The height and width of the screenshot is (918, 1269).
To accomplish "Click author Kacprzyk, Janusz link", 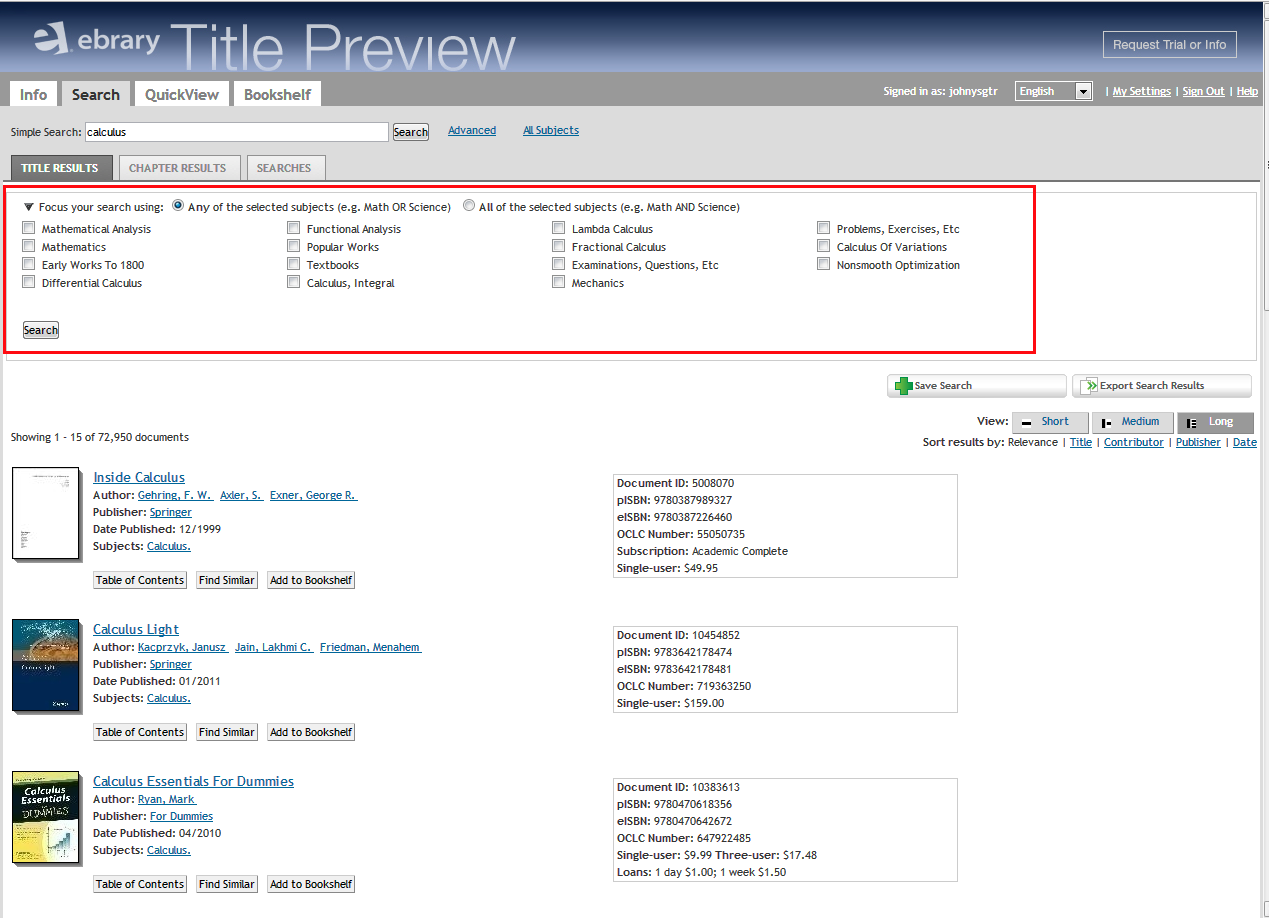I will pos(182,647).
